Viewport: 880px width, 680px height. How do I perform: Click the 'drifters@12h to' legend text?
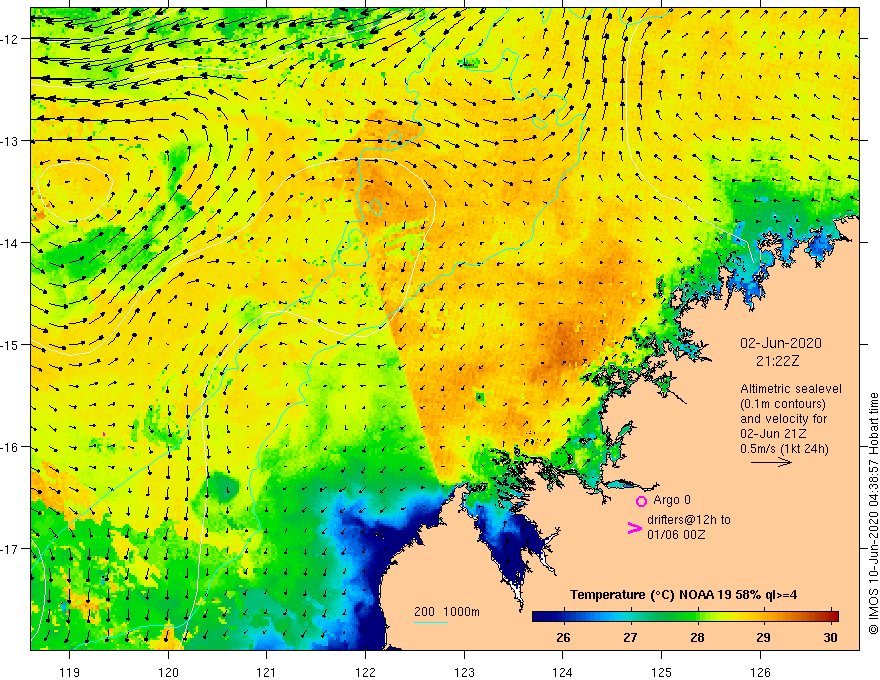pyautogui.click(x=689, y=520)
